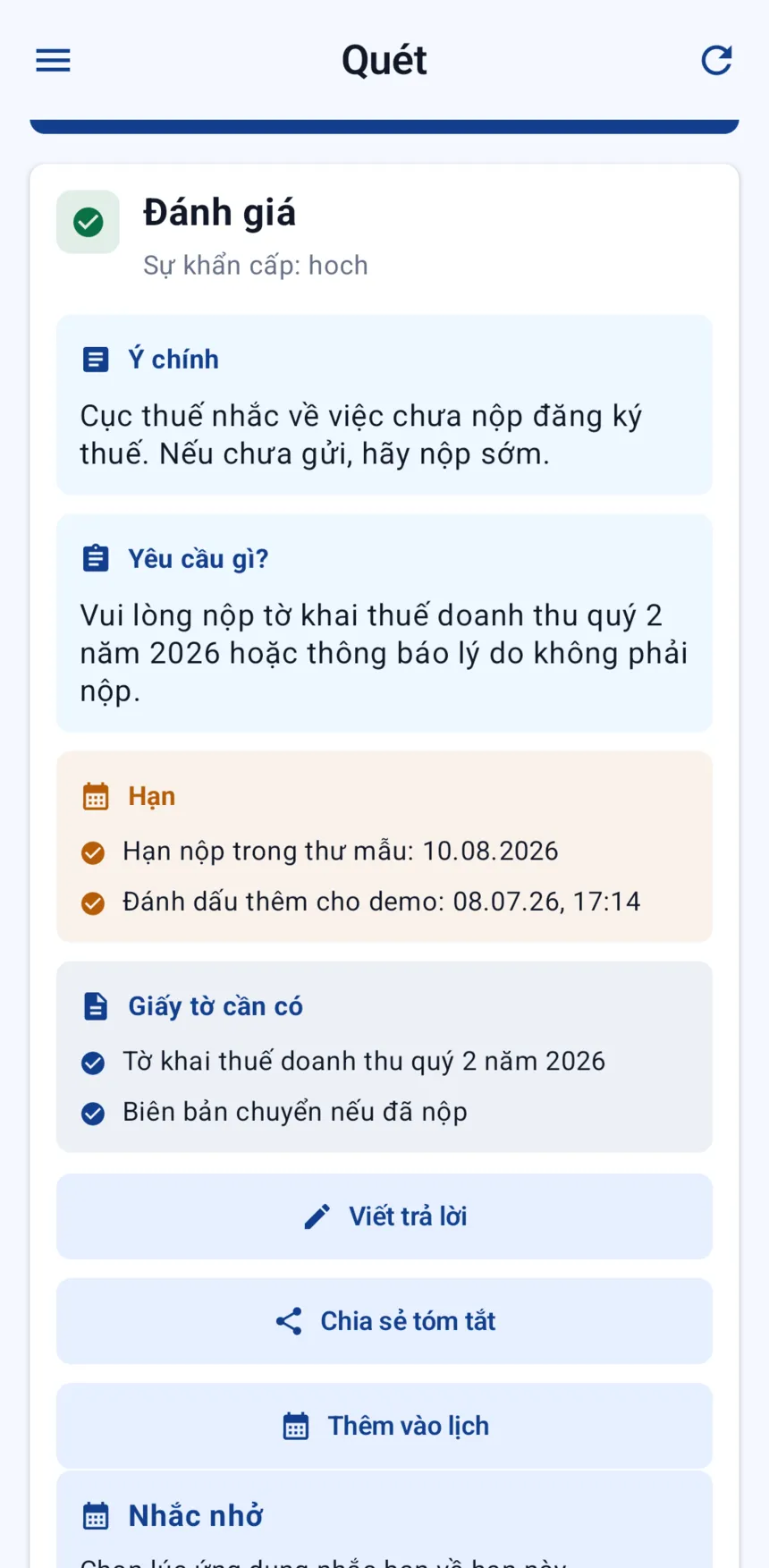This screenshot has height=1568, width=769.
Task: Toggle check for Hạn nộp 10.08.2026
Action: coord(93,852)
